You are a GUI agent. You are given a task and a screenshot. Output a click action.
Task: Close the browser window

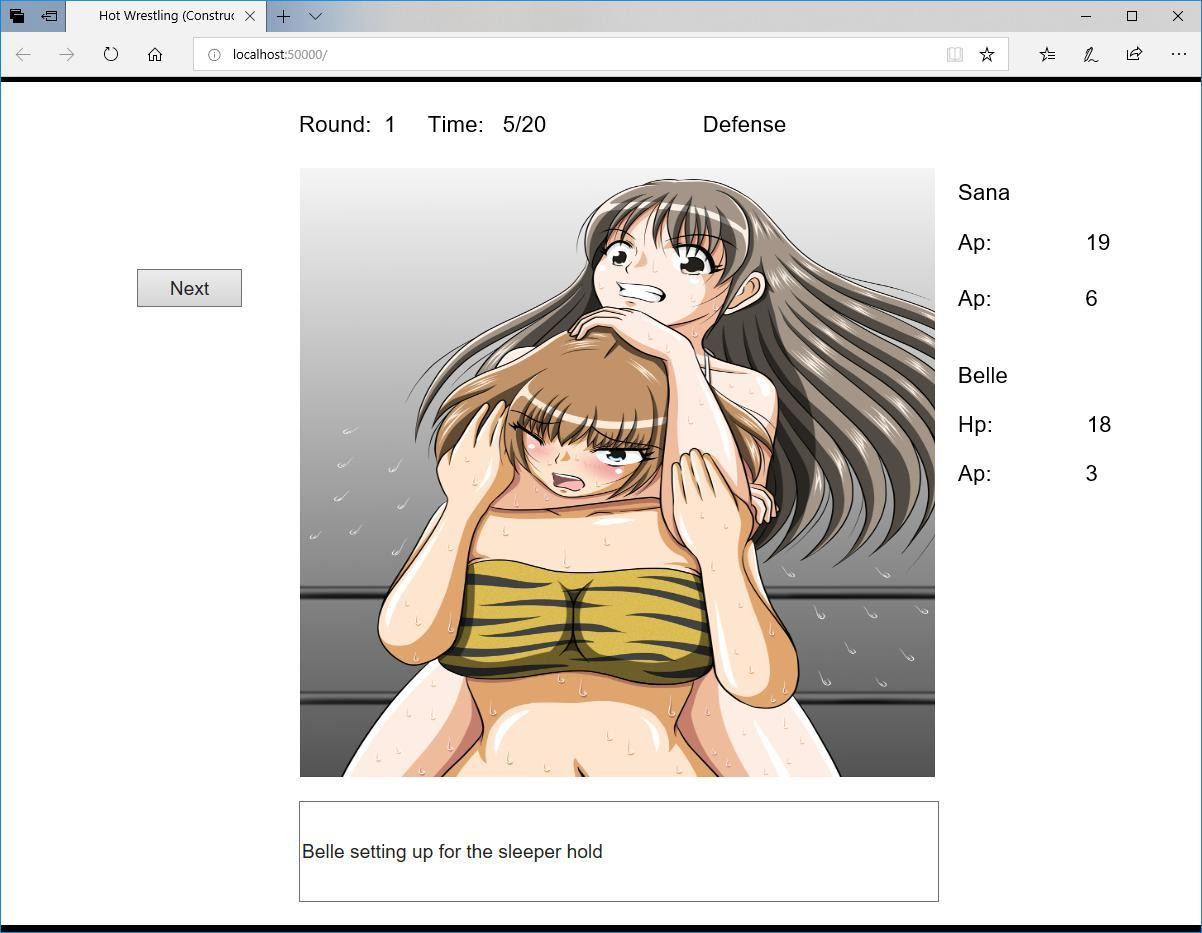tap(1178, 16)
